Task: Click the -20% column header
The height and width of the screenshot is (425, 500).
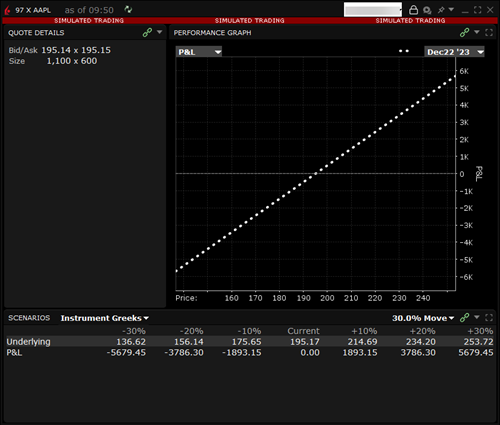Action: tap(191, 331)
